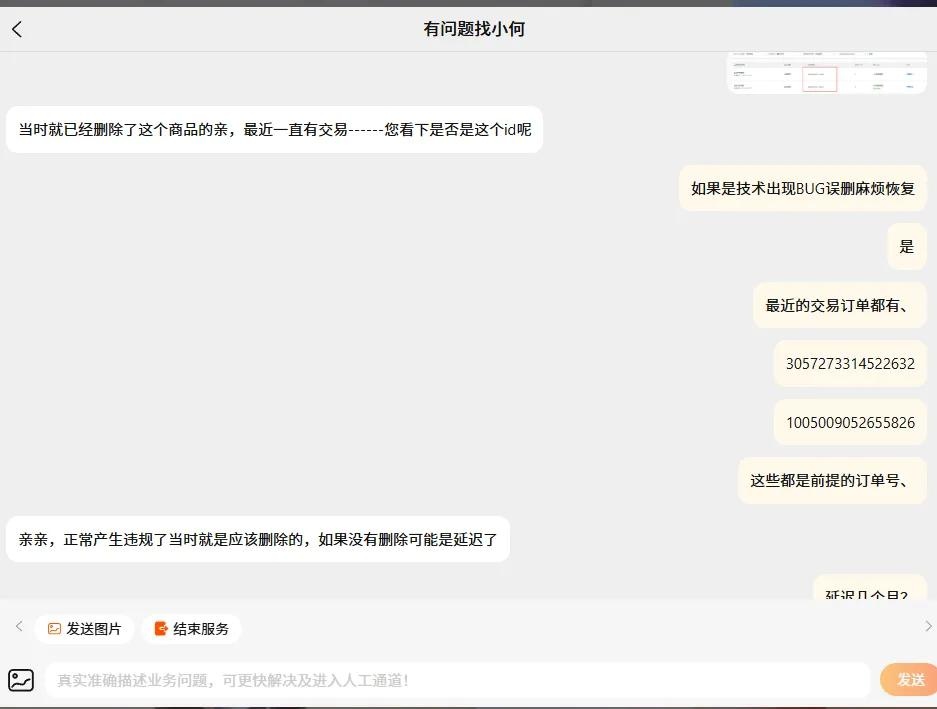Show previous quick actions with left chevron

[19, 626]
